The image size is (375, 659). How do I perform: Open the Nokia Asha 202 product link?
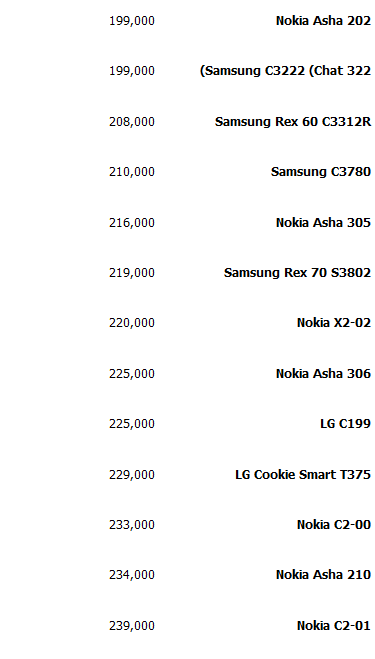[323, 21]
